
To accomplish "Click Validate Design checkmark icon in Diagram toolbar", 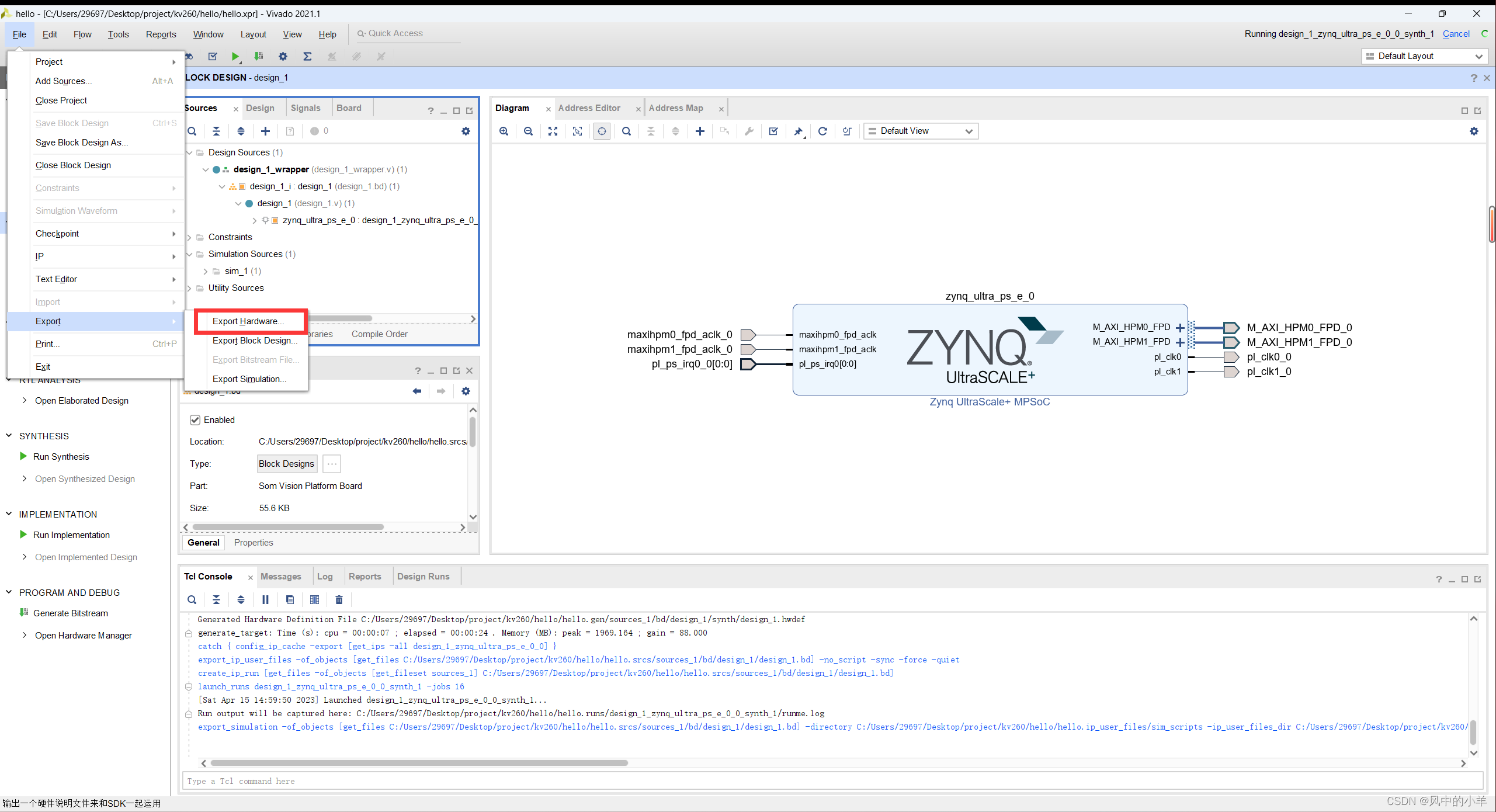I will point(773,131).
